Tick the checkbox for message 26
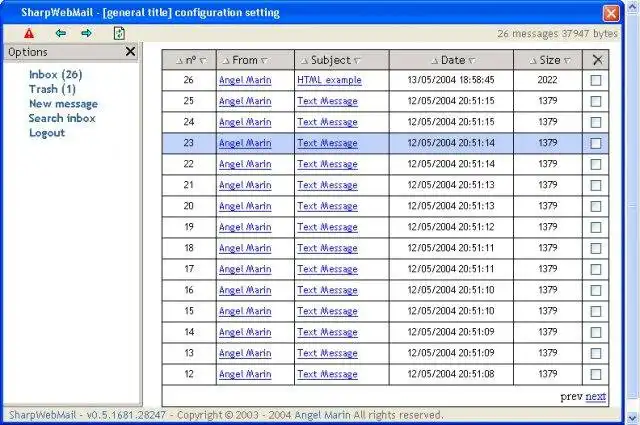640x425 pixels. [x=596, y=80]
